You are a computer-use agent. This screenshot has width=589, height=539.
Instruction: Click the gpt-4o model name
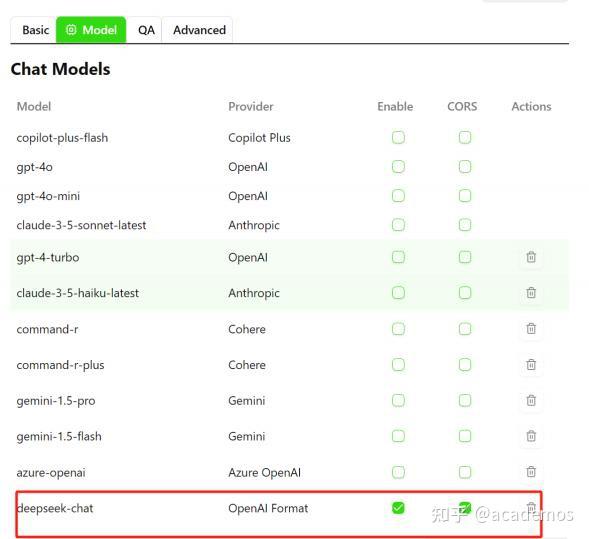click(35, 167)
